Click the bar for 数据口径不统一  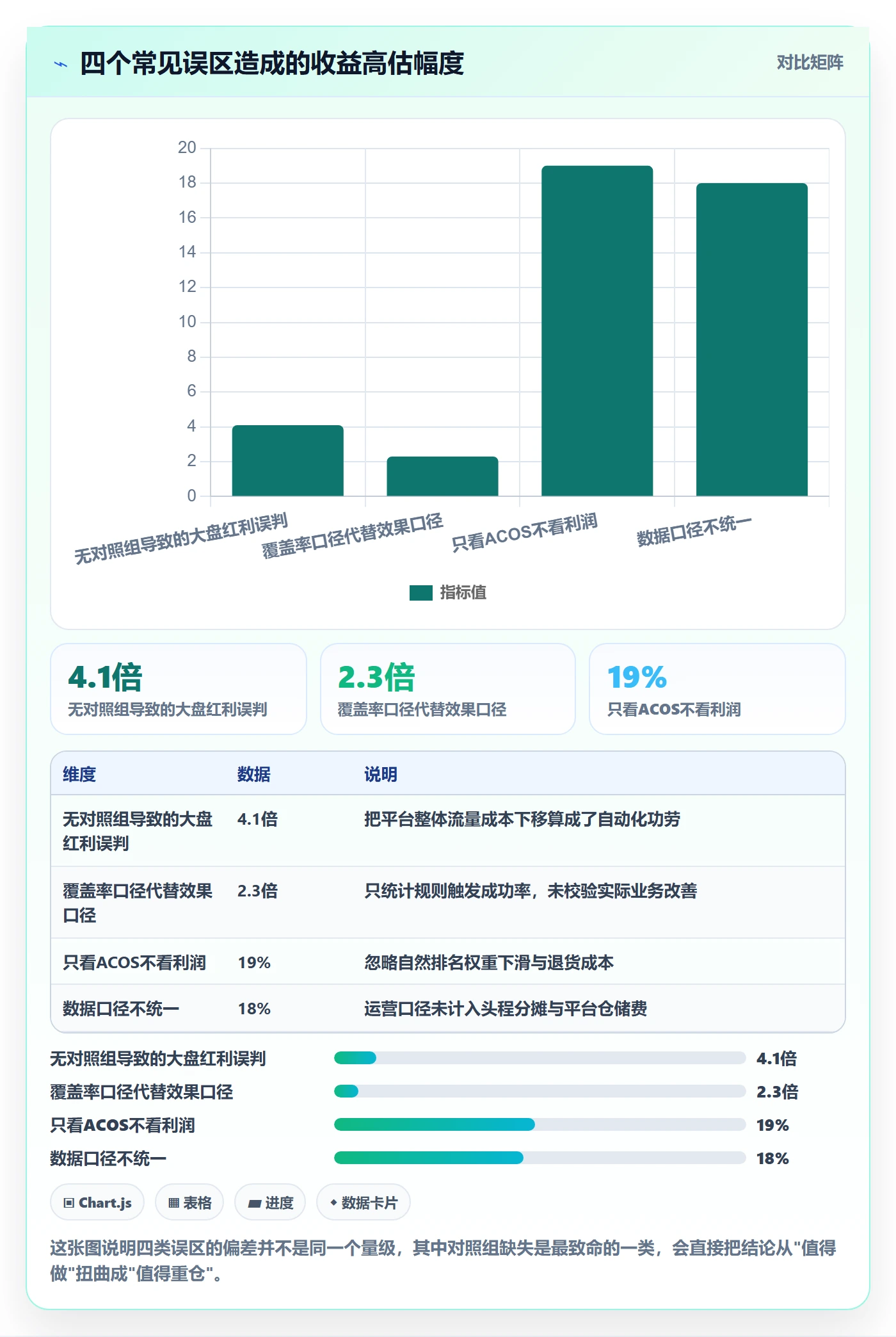752,339
